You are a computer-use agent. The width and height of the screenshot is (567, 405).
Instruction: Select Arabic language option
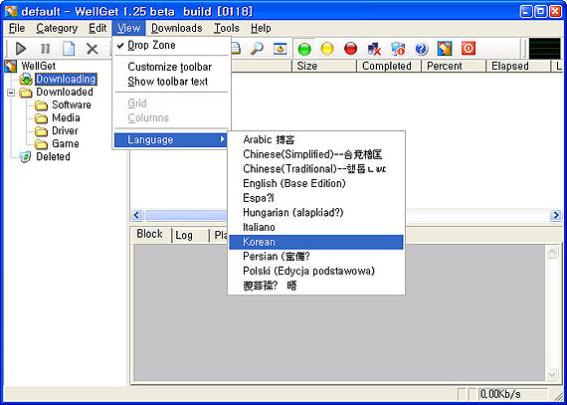point(316,140)
